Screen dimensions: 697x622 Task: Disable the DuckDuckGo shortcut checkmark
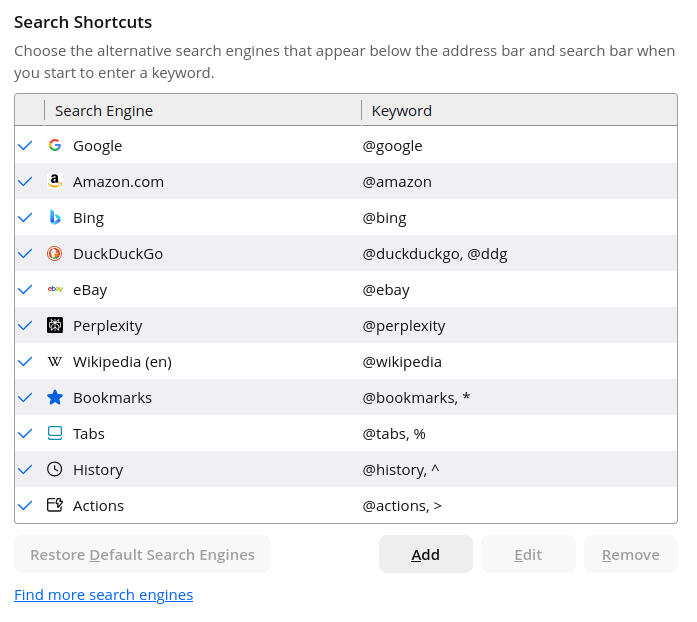pyautogui.click(x=25, y=254)
